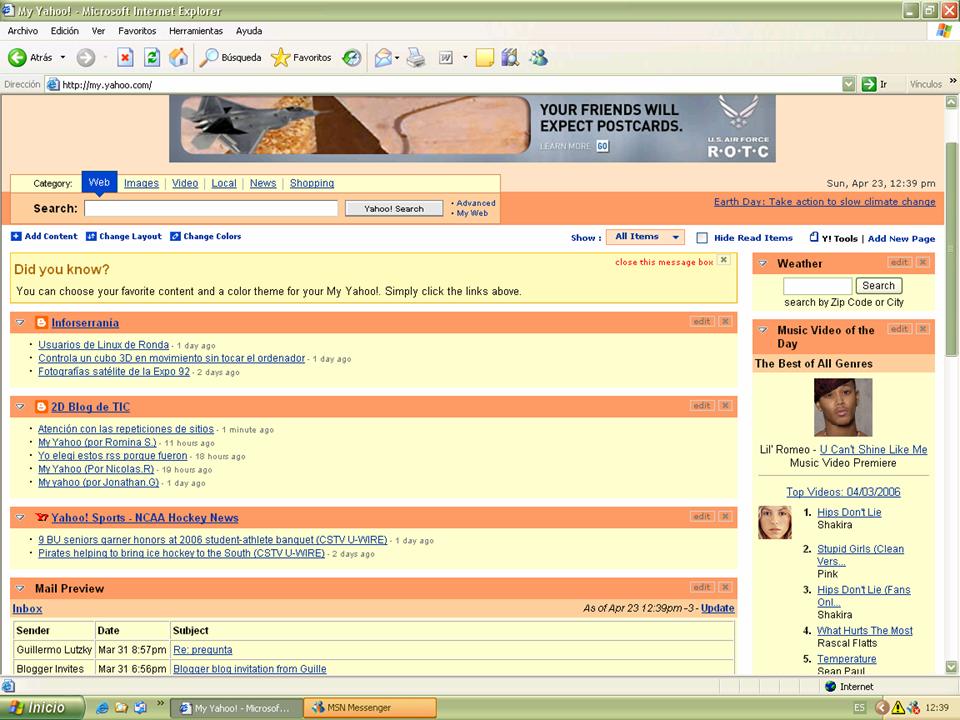Screen dimensions: 960x720
Task: Click the yellow note toolbar icon
Action: pos(484,58)
